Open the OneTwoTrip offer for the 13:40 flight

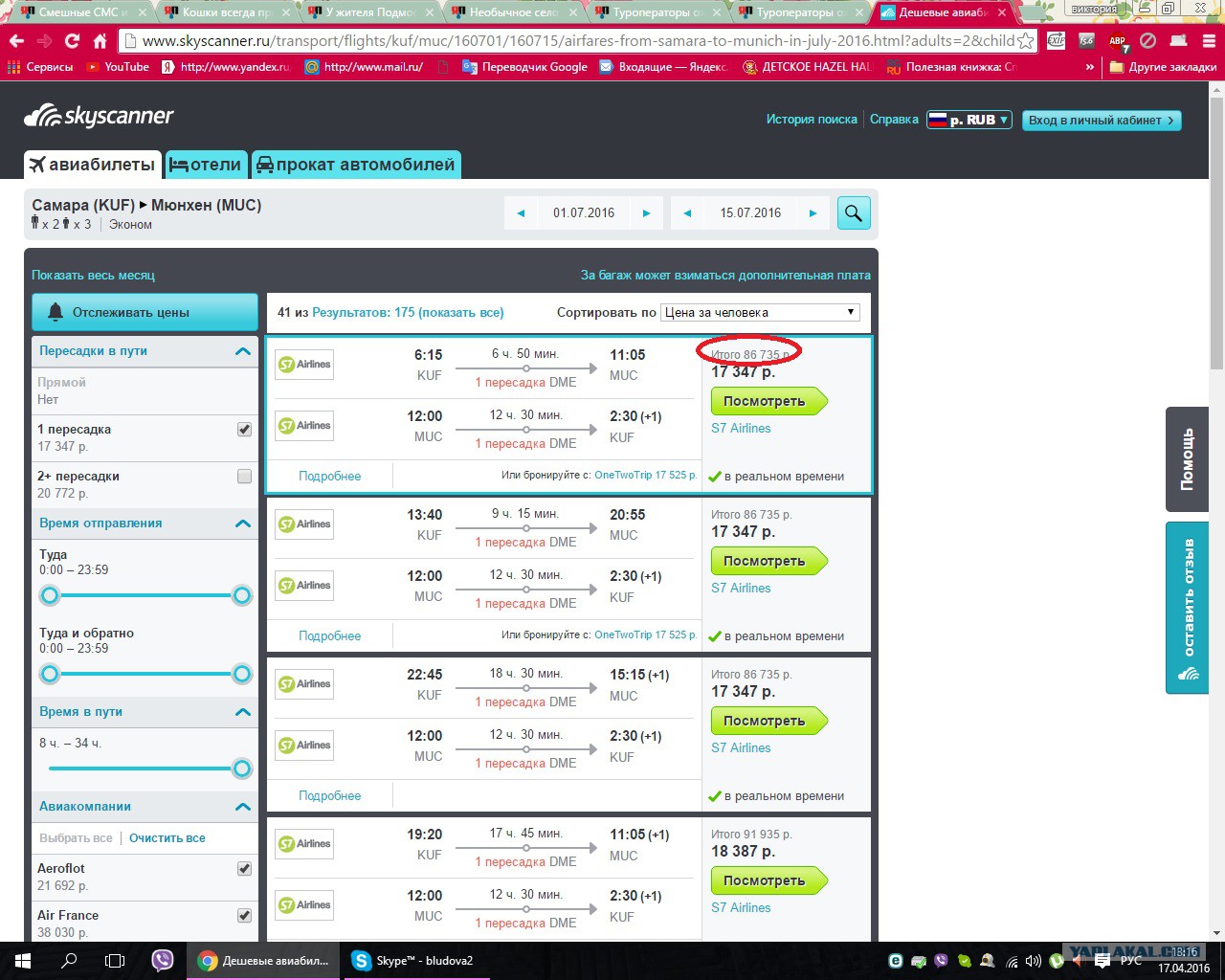tap(646, 635)
